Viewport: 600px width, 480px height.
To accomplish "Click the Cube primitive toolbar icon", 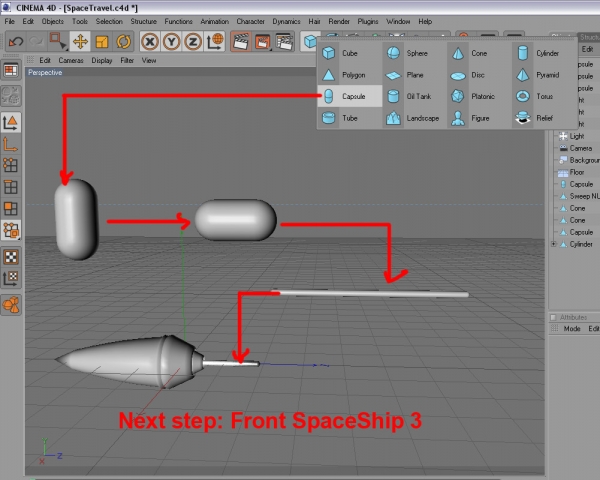I will tap(310, 41).
